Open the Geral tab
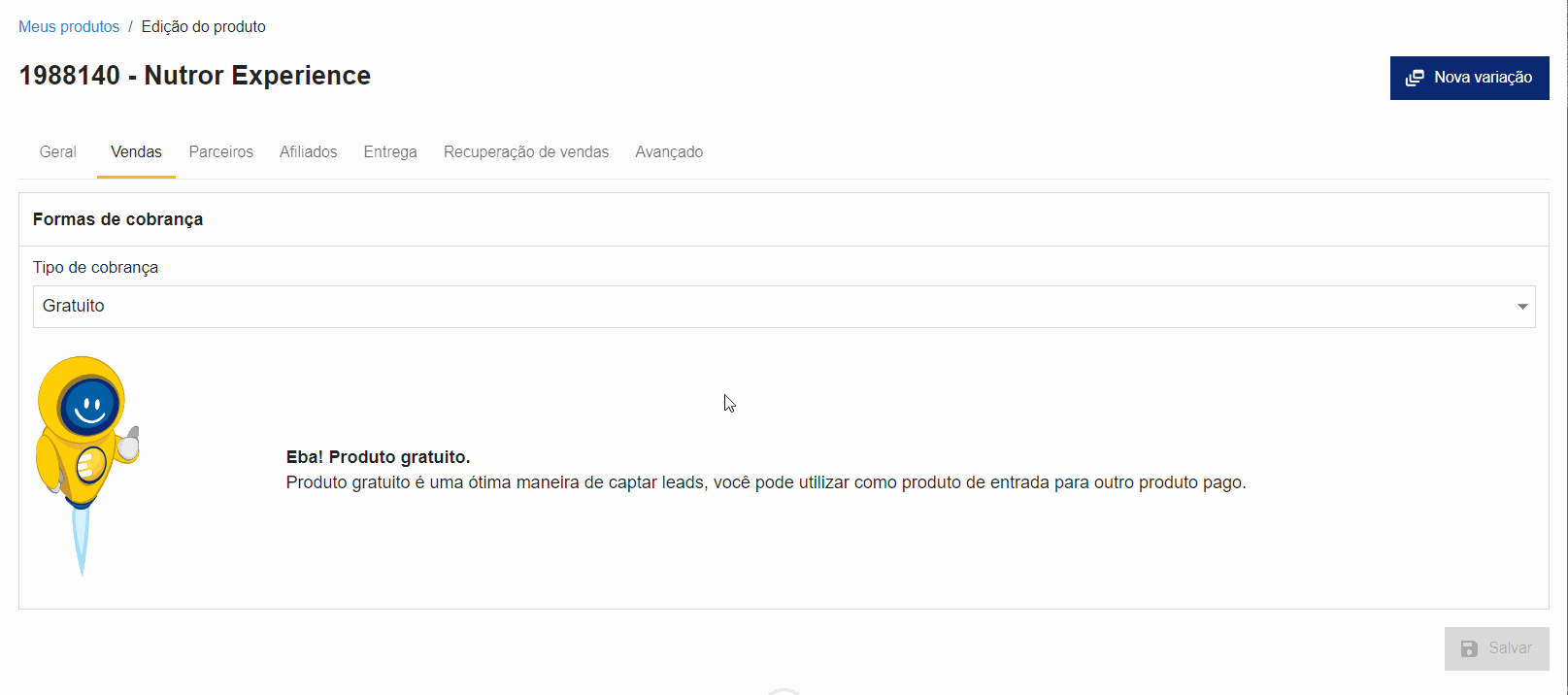Image resolution: width=1568 pixels, height=695 pixels. [58, 152]
